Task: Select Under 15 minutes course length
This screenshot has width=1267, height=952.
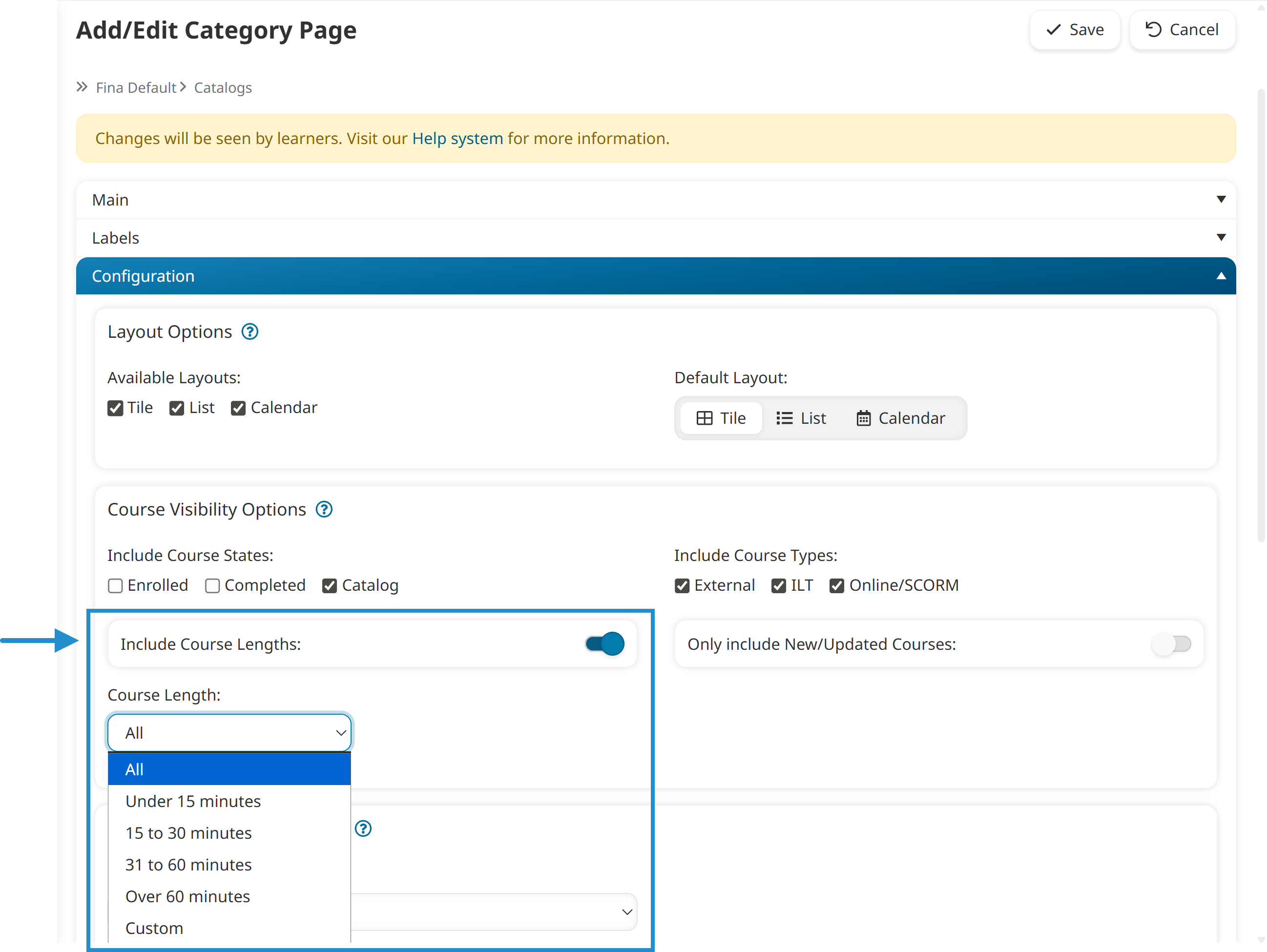Action: click(193, 801)
